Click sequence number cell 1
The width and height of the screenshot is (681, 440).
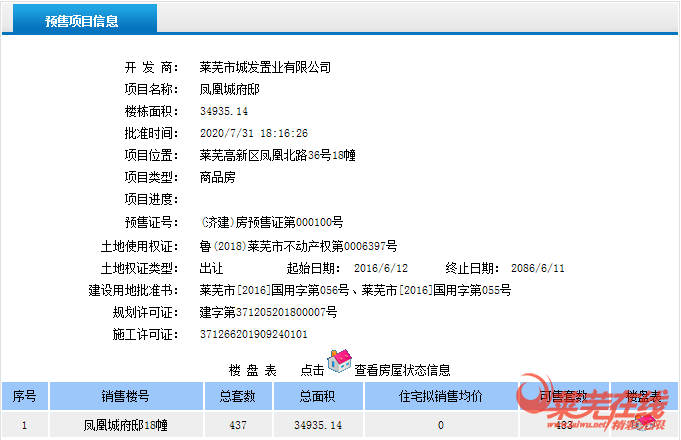click(x=25, y=425)
